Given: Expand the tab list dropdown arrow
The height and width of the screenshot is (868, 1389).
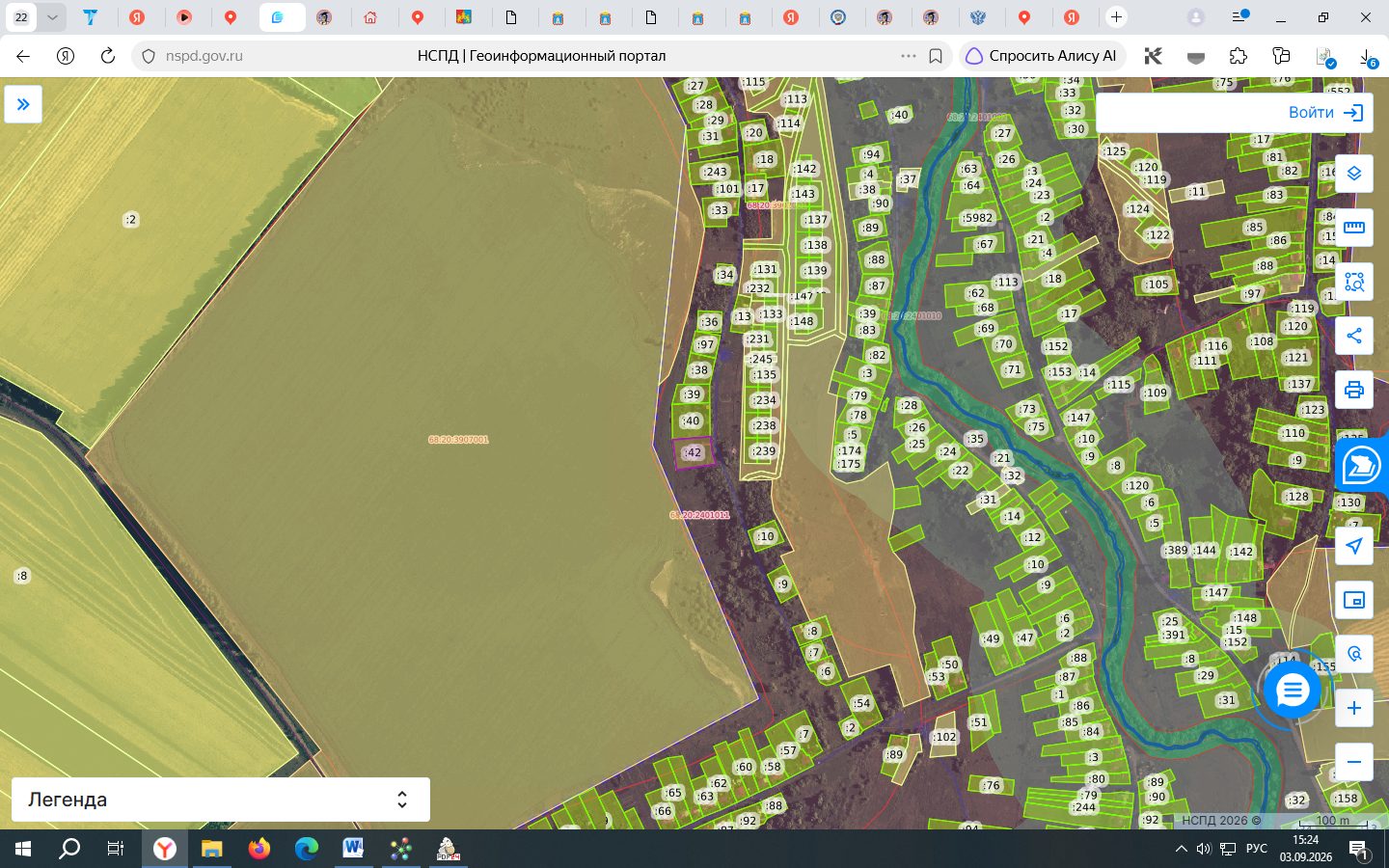Looking at the screenshot, I should (x=52, y=17).
